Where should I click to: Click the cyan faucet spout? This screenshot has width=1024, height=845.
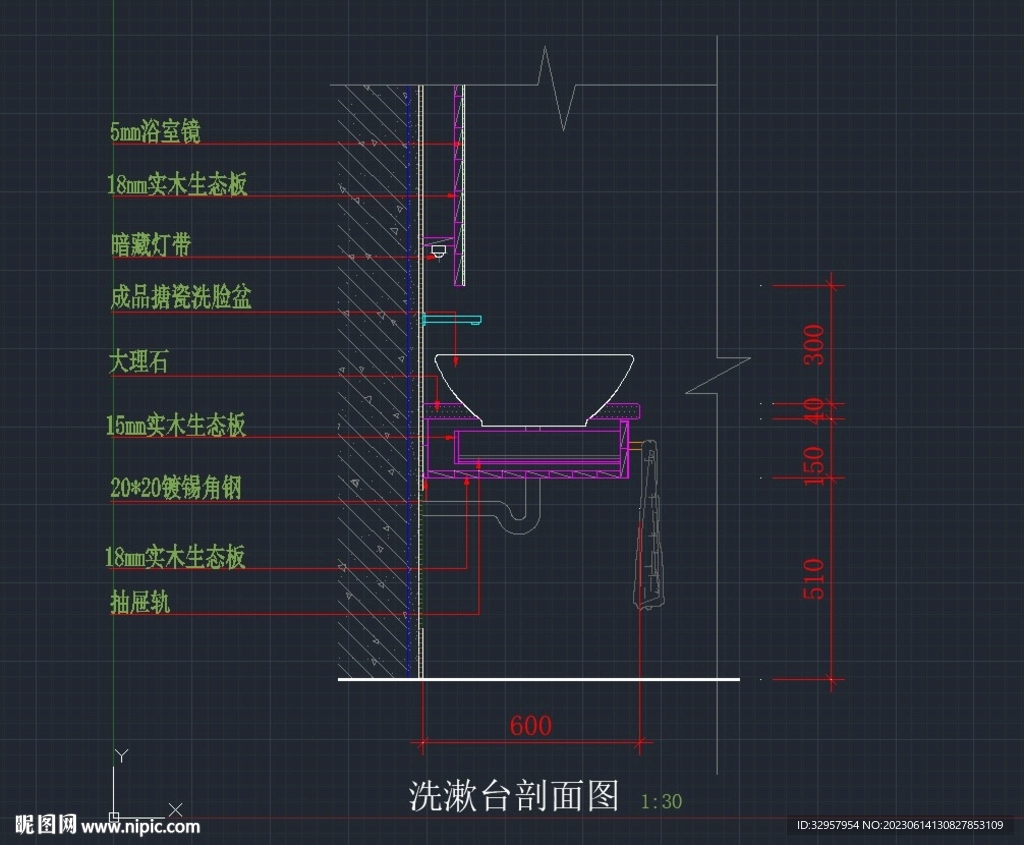452,319
